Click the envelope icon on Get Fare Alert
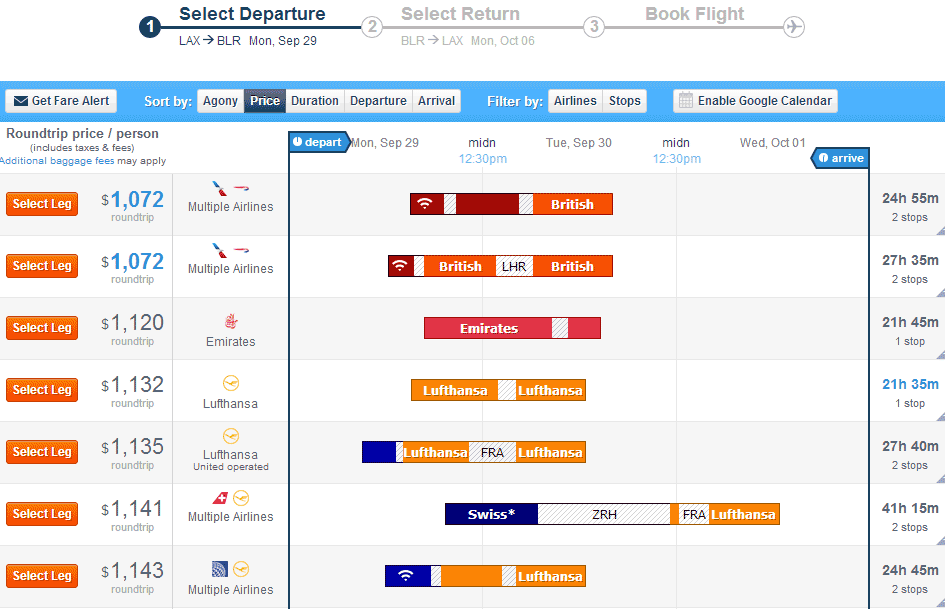The height and width of the screenshot is (609, 945). 20,101
